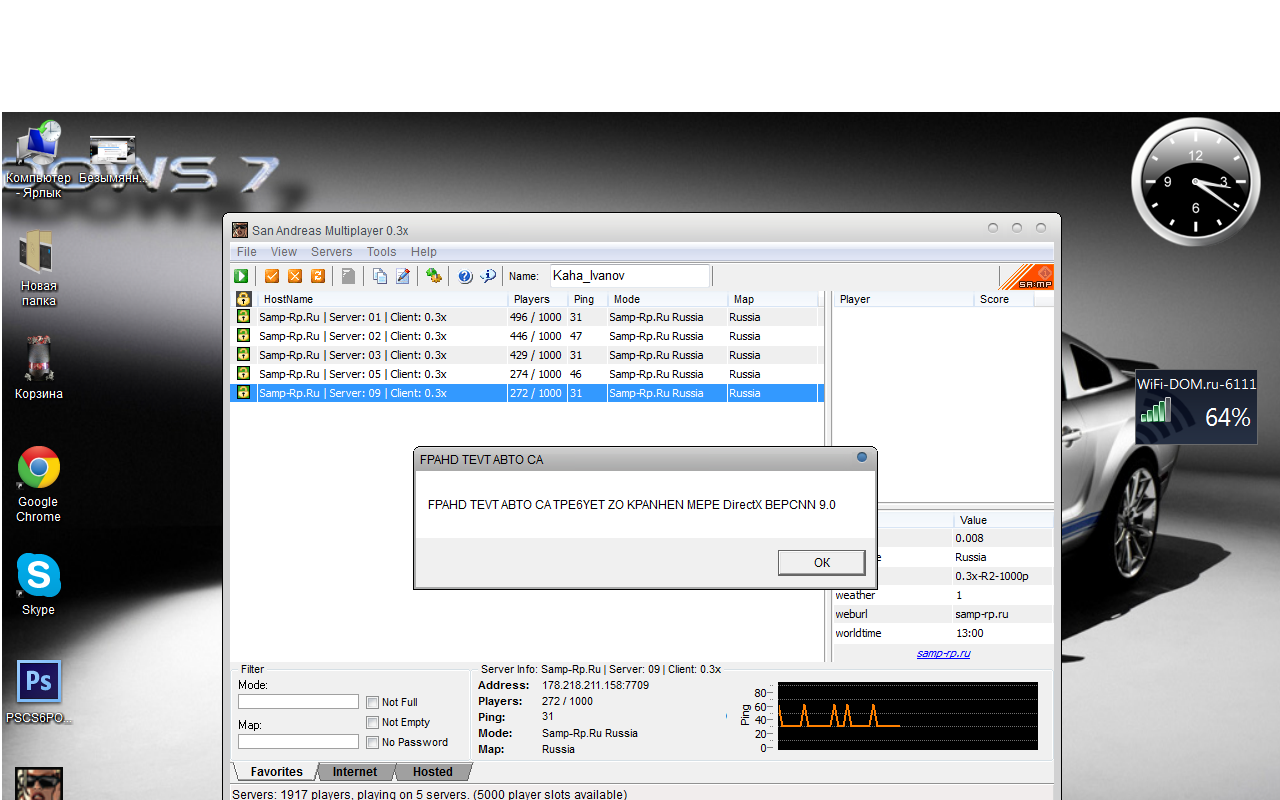Open the Tools menu
Viewport: 1280px width, 800px height.
tap(381, 252)
